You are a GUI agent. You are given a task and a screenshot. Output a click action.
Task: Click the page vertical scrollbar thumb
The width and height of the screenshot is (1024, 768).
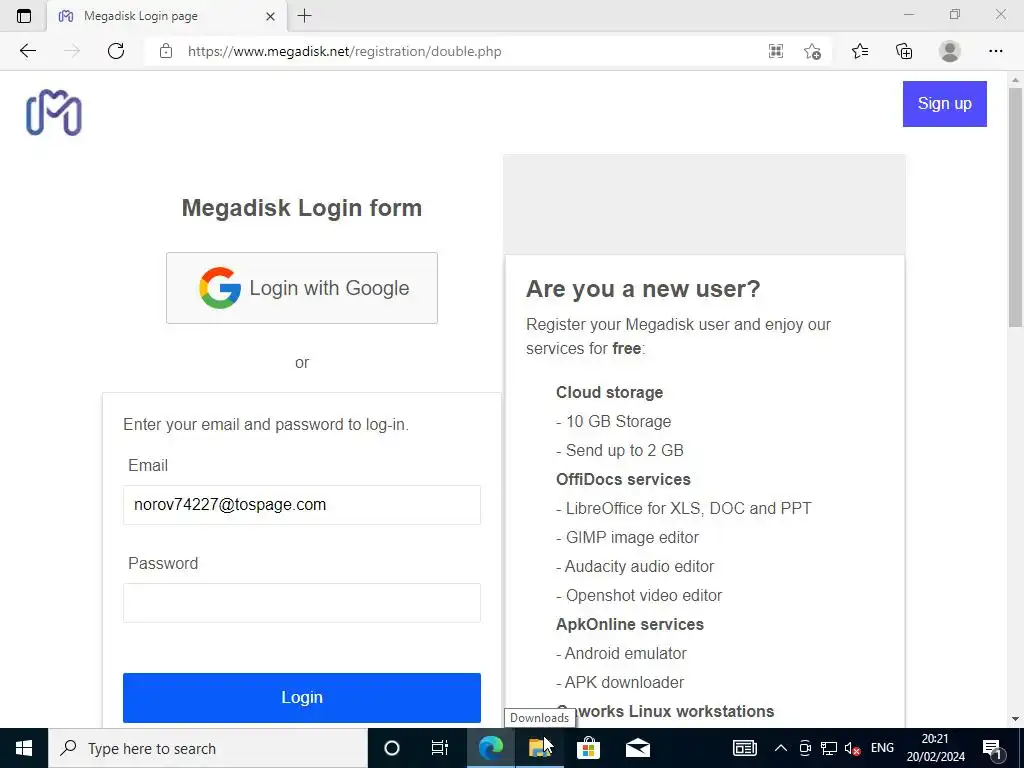tap(1015, 206)
